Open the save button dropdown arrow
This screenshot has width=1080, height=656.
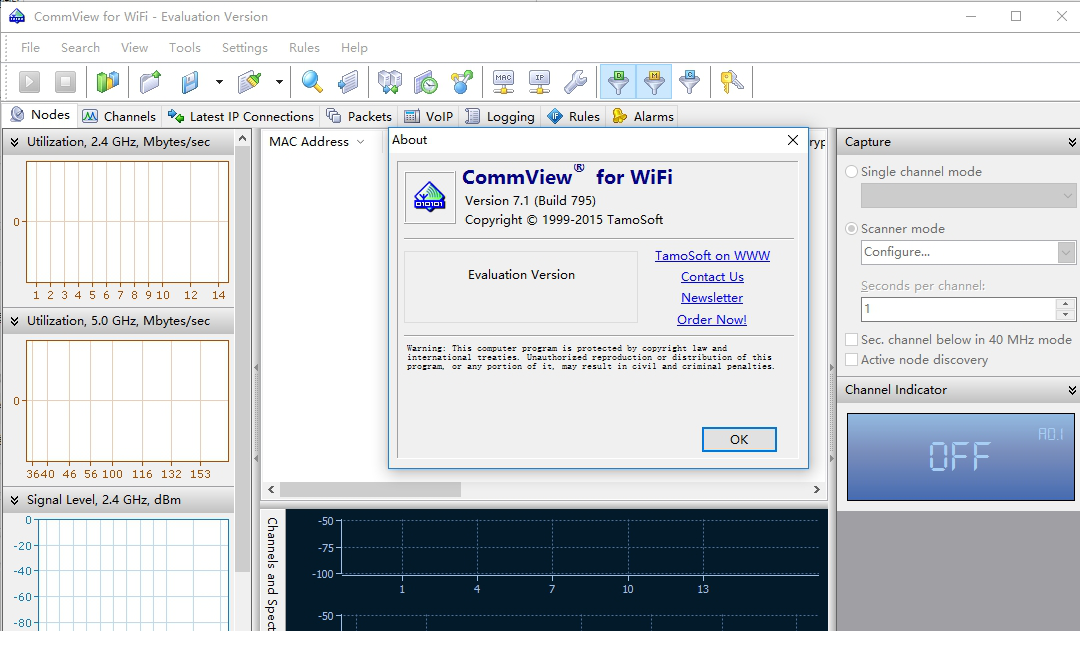[x=219, y=82]
